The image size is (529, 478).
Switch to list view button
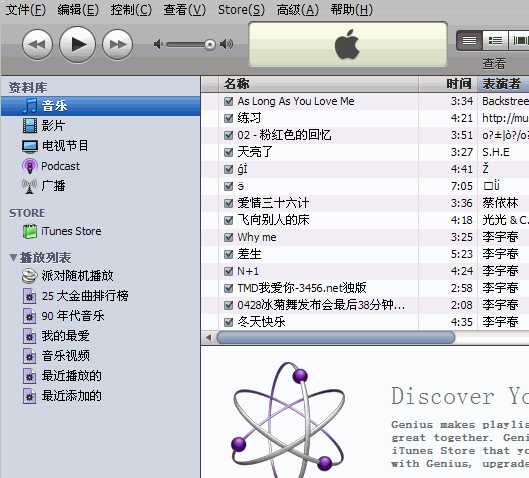coord(469,41)
